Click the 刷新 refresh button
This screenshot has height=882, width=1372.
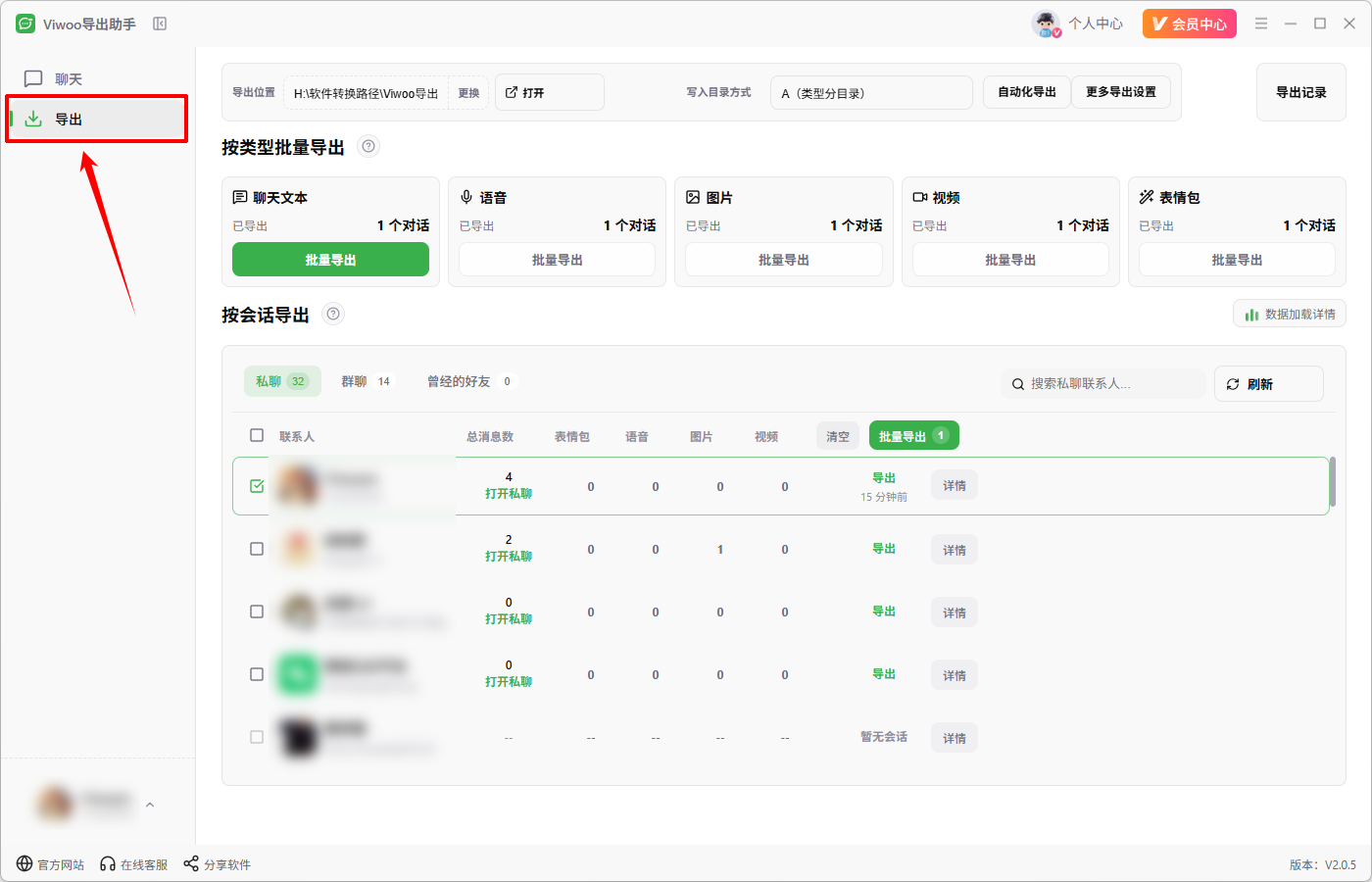pos(1269,383)
